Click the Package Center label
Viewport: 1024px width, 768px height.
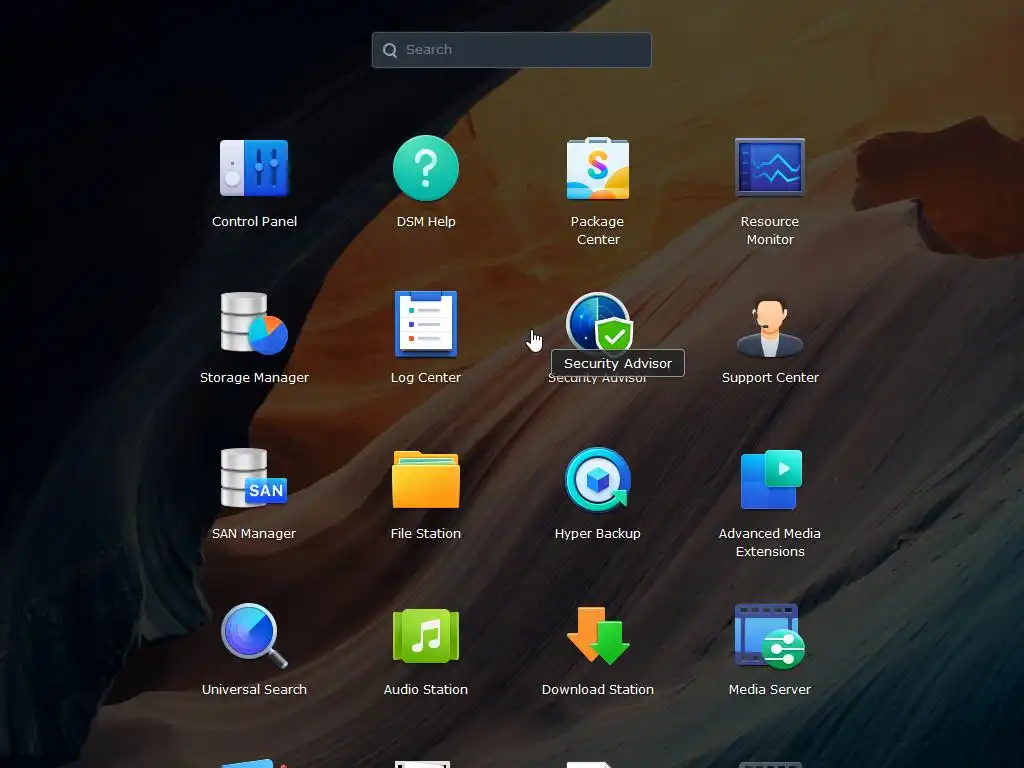tap(598, 231)
